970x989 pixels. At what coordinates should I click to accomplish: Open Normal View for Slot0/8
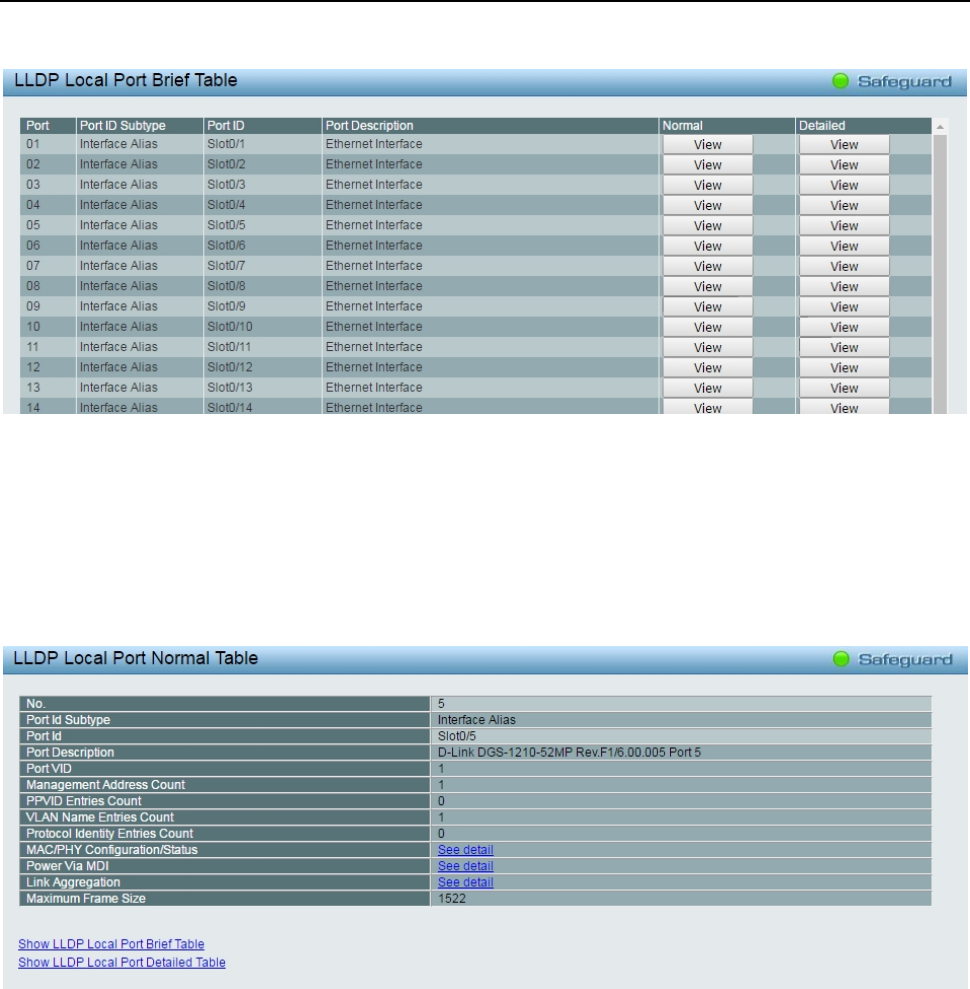[707, 286]
